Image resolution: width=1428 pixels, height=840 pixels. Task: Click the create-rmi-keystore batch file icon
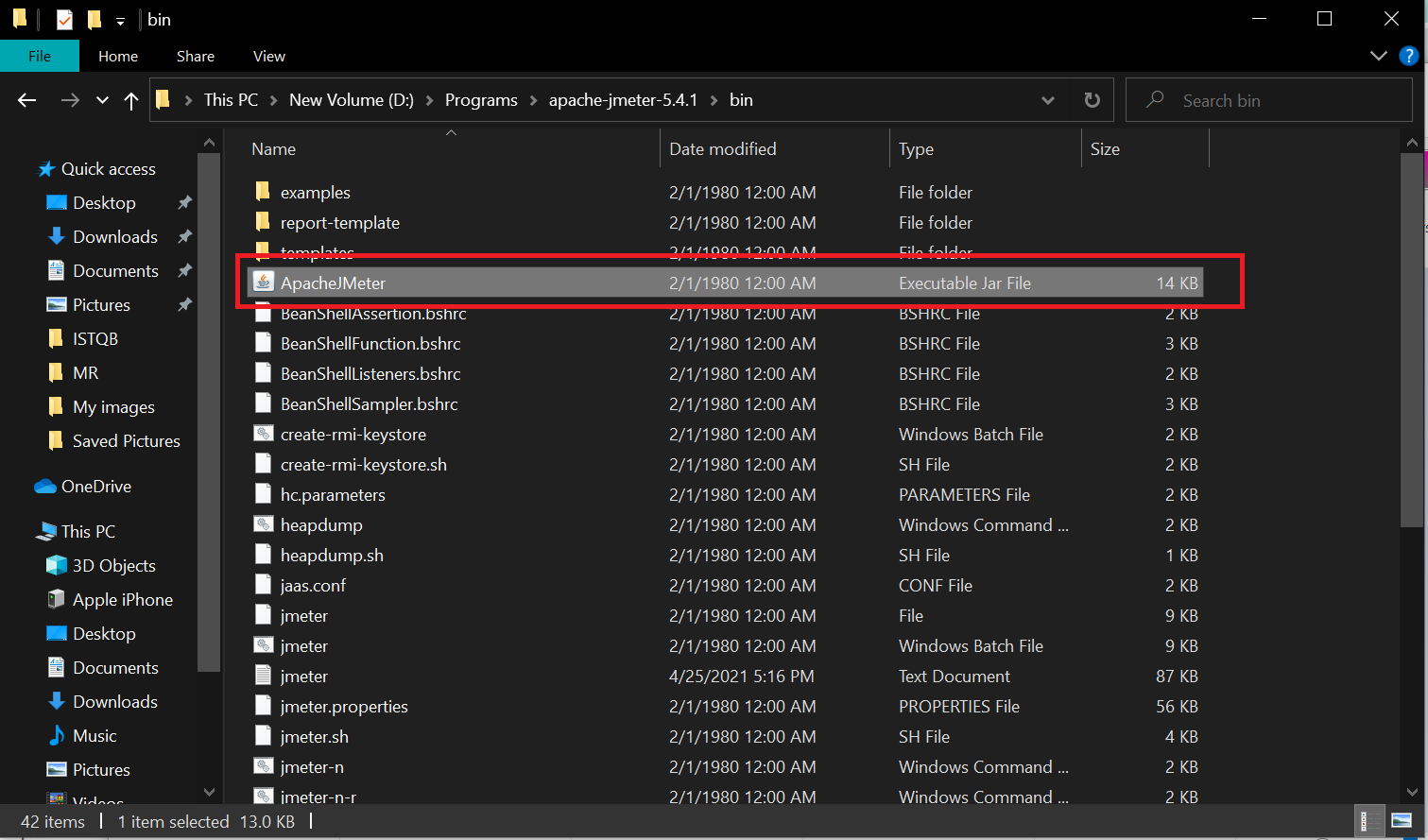[264, 434]
